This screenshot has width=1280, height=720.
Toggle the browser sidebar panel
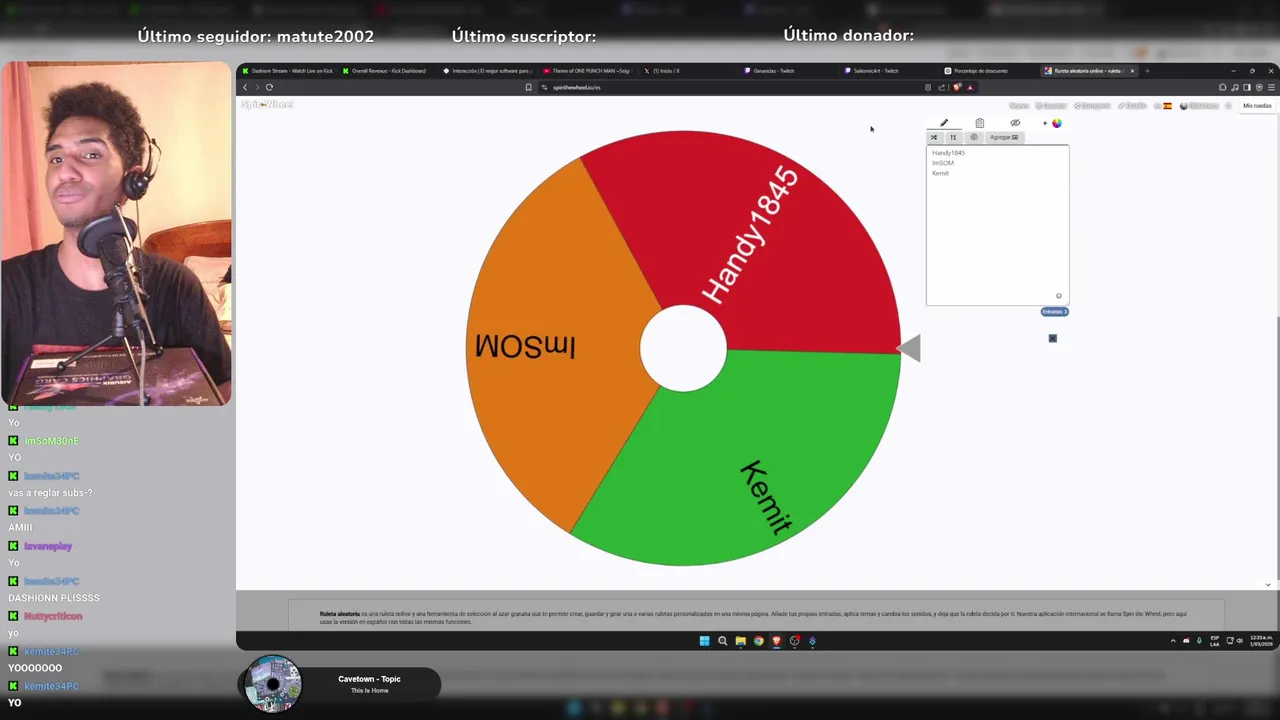point(1246,87)
